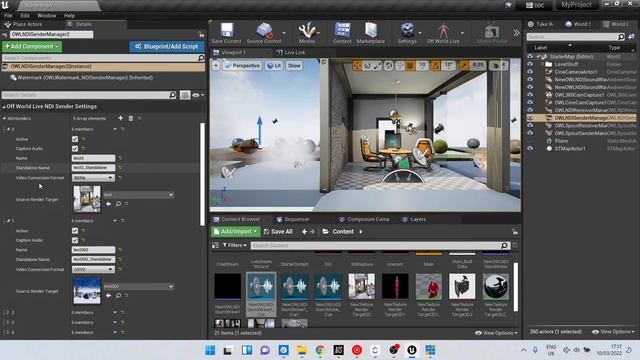The width and height of the screenshot is (640, 360).
Task: Click Save All in Content Browser
Action: coord(278,231)
